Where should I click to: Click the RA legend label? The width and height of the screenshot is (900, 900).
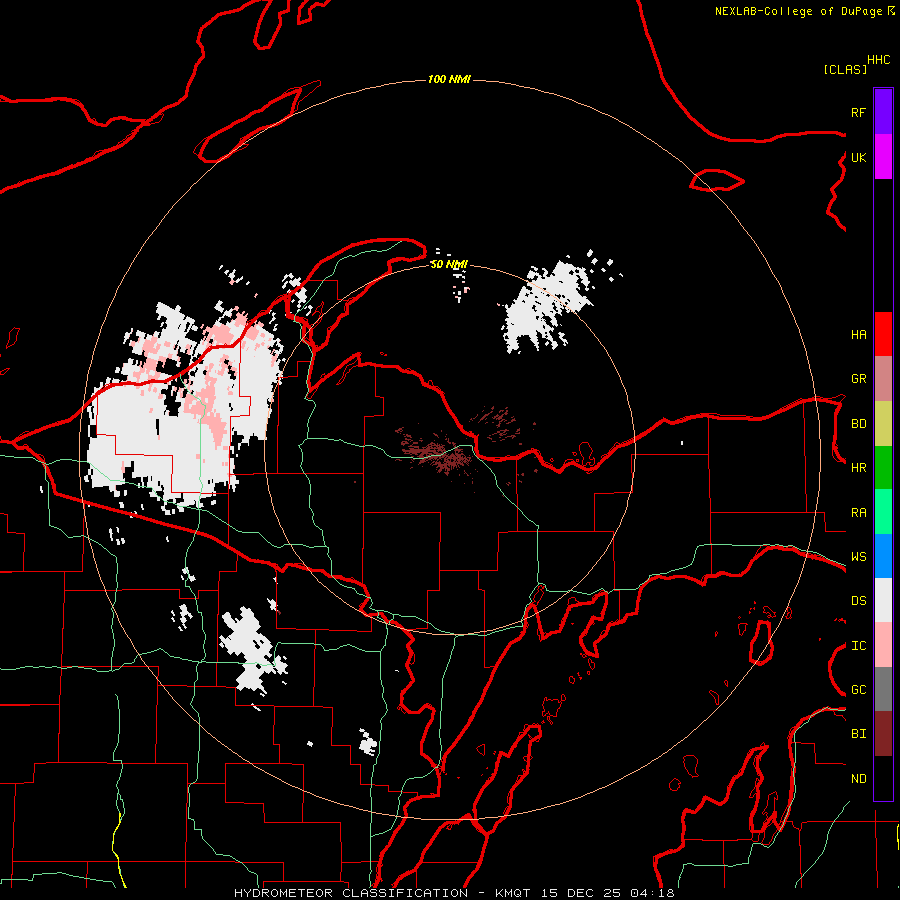pyautogui.click(x=858, y=513)
